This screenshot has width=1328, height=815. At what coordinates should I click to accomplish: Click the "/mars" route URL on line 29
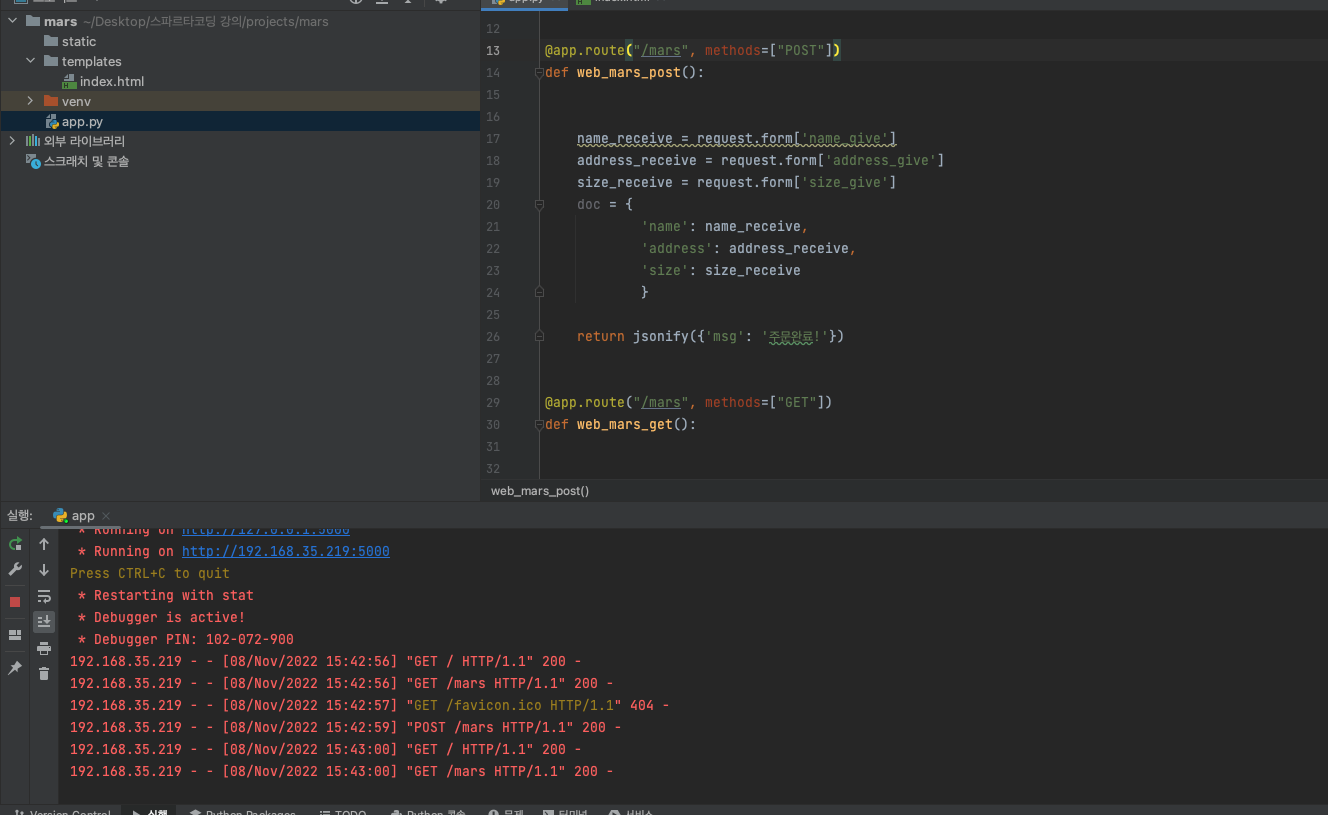tap(661, 402)
